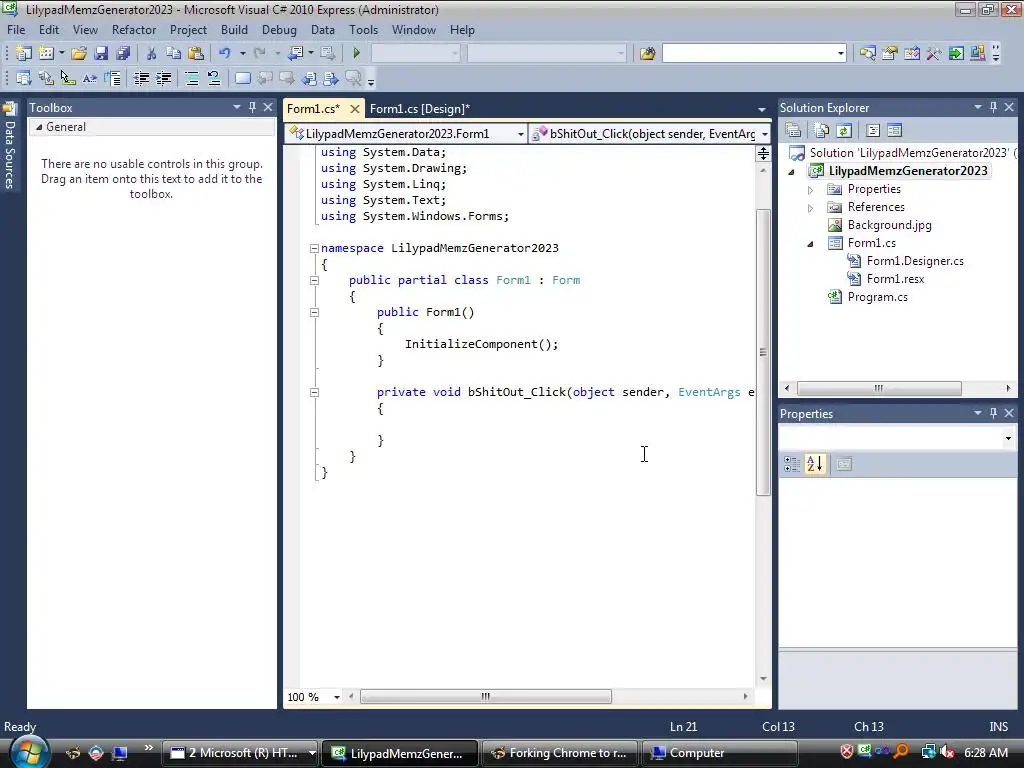
Task: Click the Increase Indent icon
Action: pos(163,79)
